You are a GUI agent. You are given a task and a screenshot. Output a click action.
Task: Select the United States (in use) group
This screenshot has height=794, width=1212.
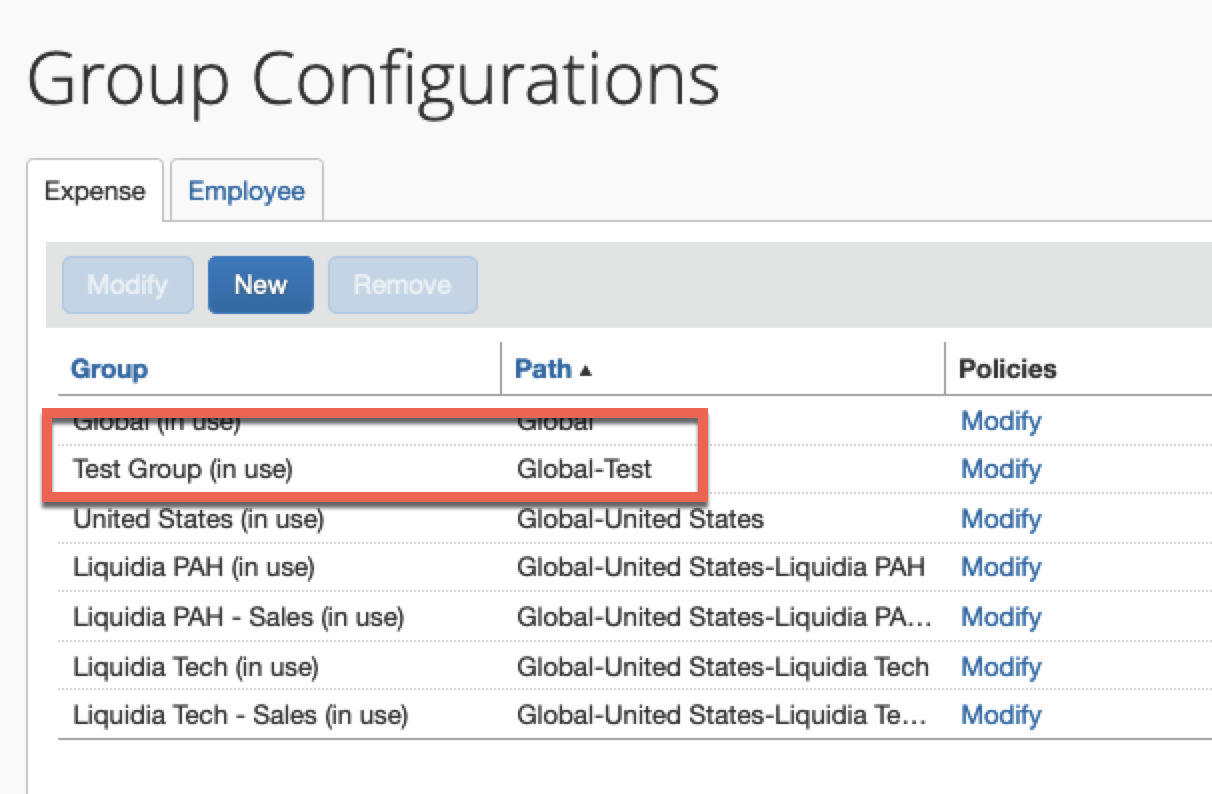198,519
